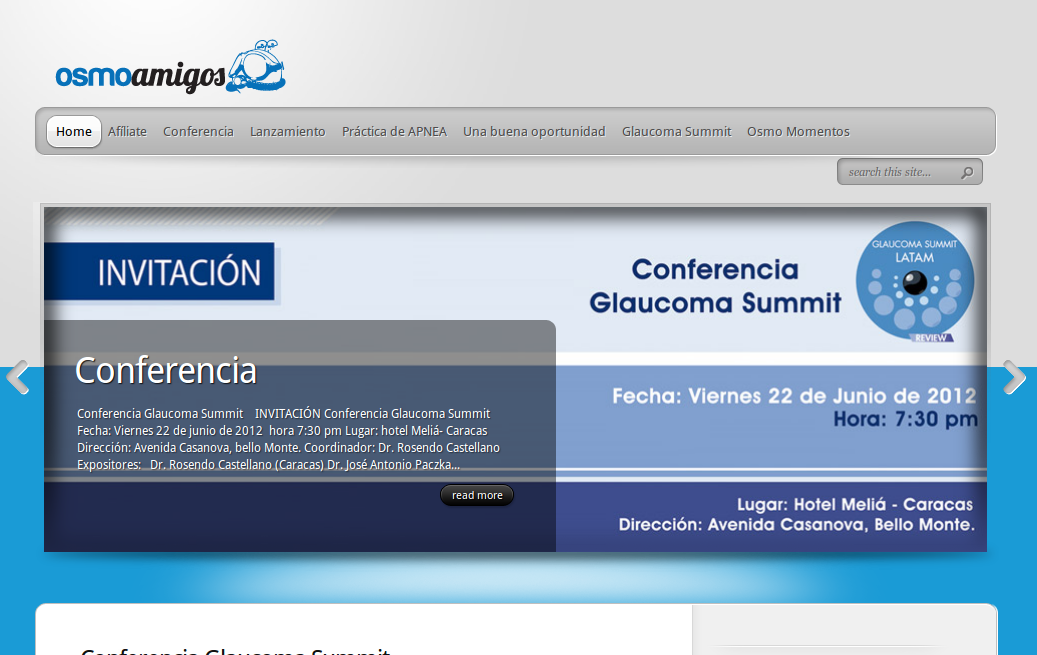This screenshot has width=1037, height=655.
Task: Click the Conferencia slide title
Action: [165, 371]
